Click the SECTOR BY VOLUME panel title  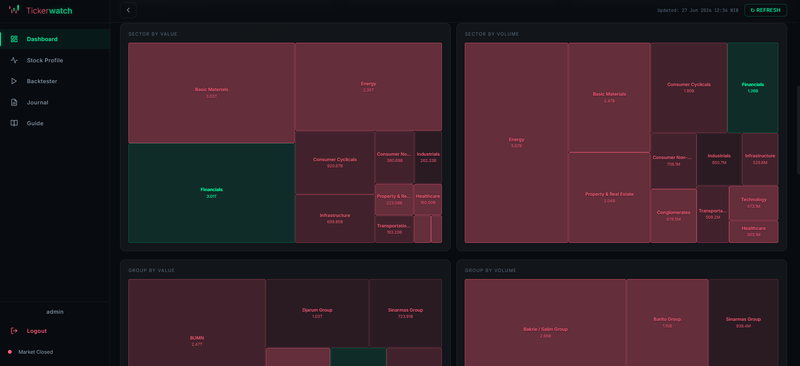(x=492, y=34)
